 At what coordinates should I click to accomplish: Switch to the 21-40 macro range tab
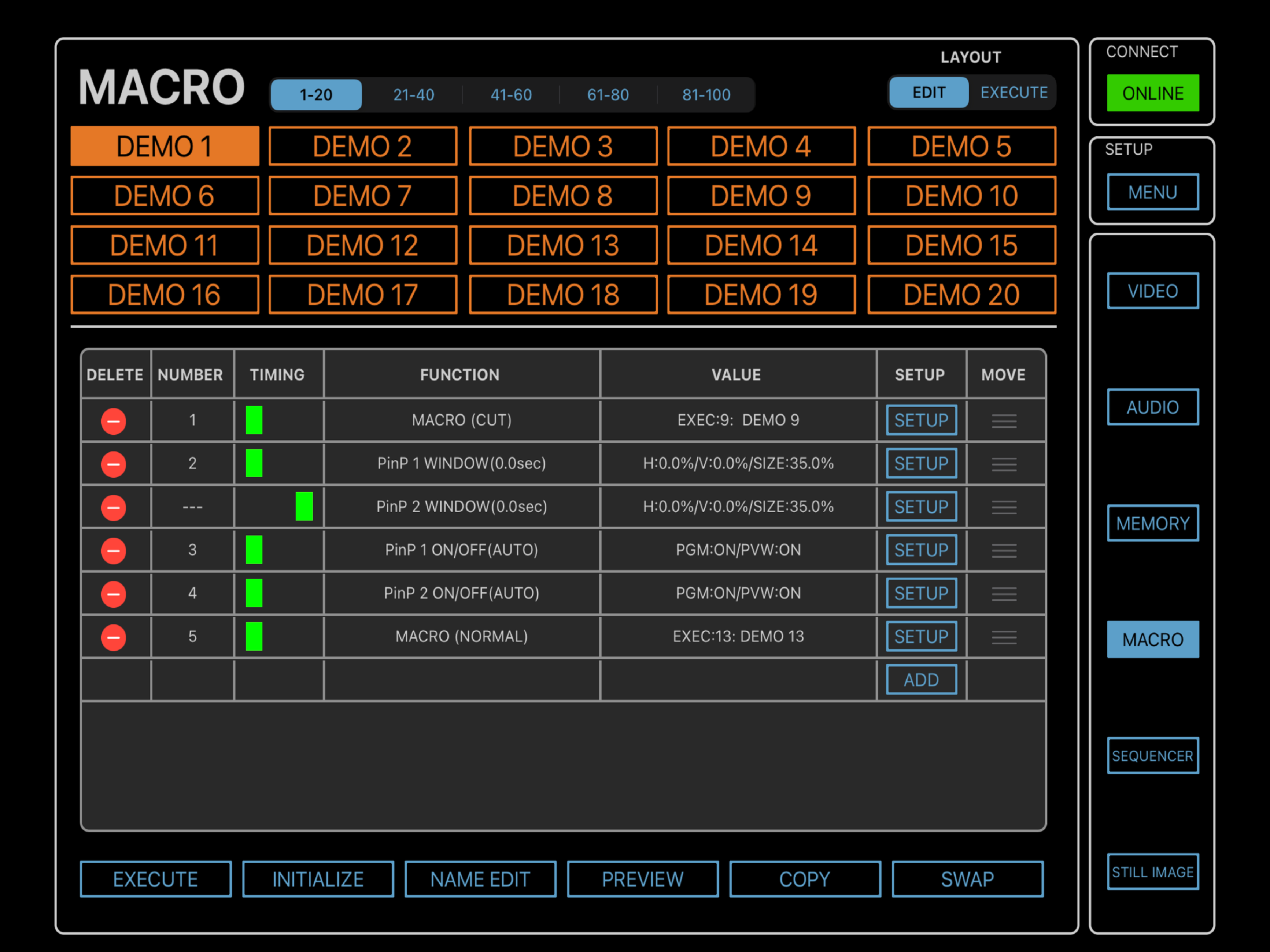pos(413,95)
